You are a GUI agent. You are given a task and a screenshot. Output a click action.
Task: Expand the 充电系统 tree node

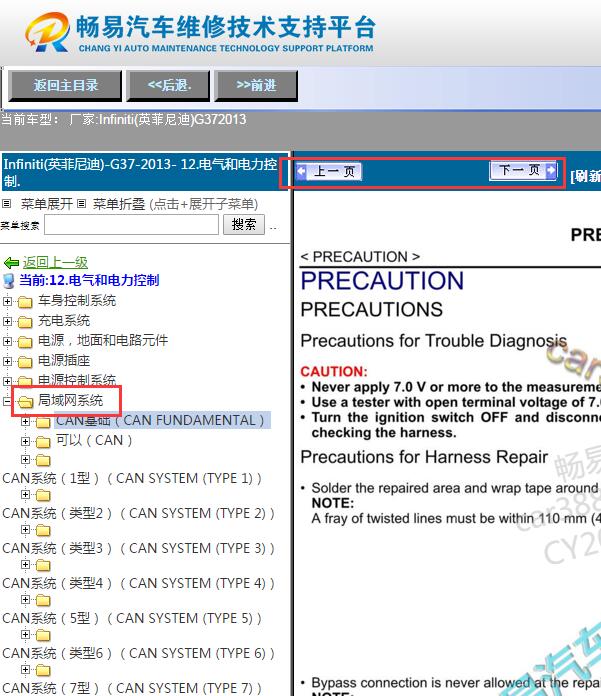click(x=7, y=321)
